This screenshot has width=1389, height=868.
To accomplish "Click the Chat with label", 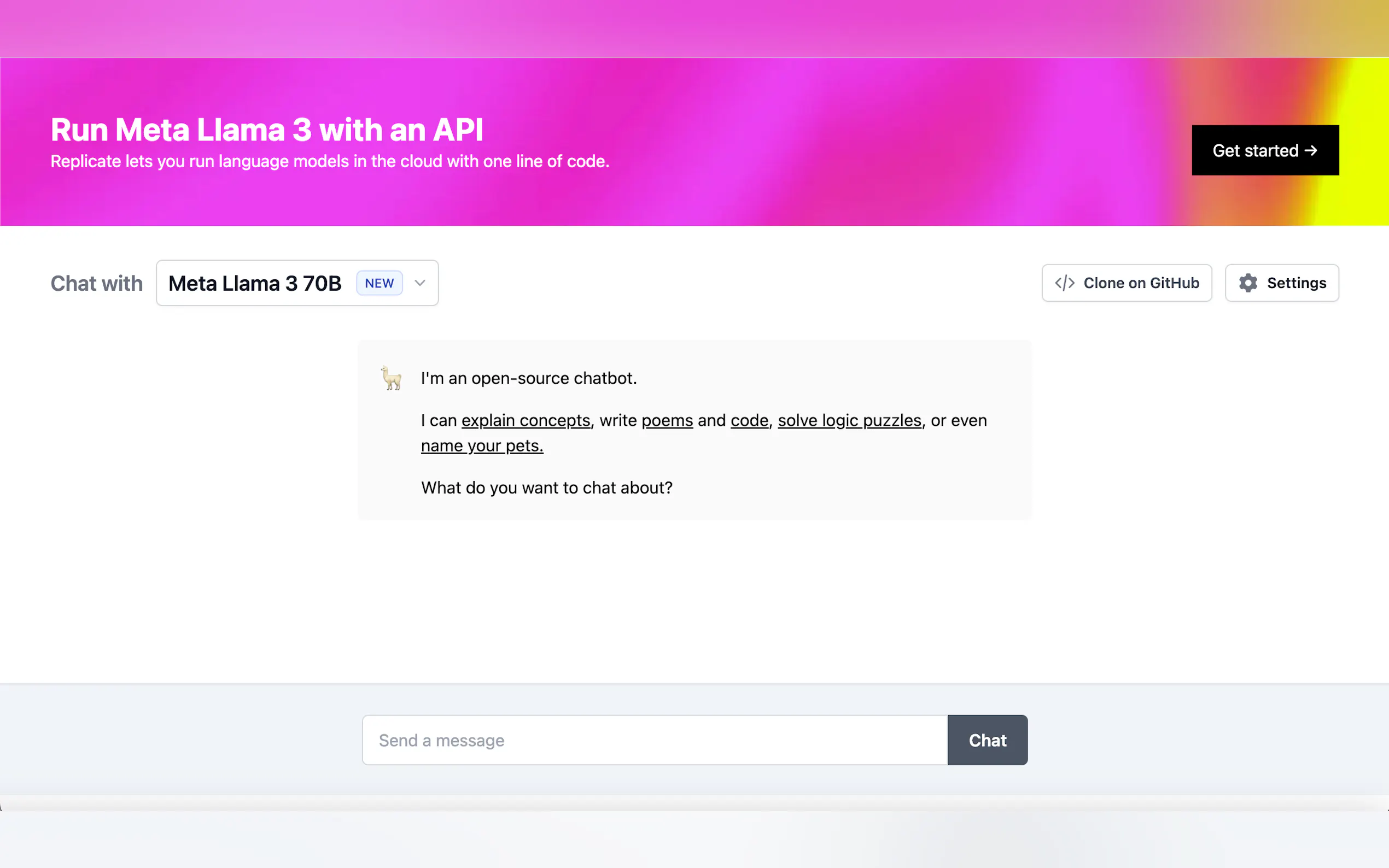I will (96, 284).
